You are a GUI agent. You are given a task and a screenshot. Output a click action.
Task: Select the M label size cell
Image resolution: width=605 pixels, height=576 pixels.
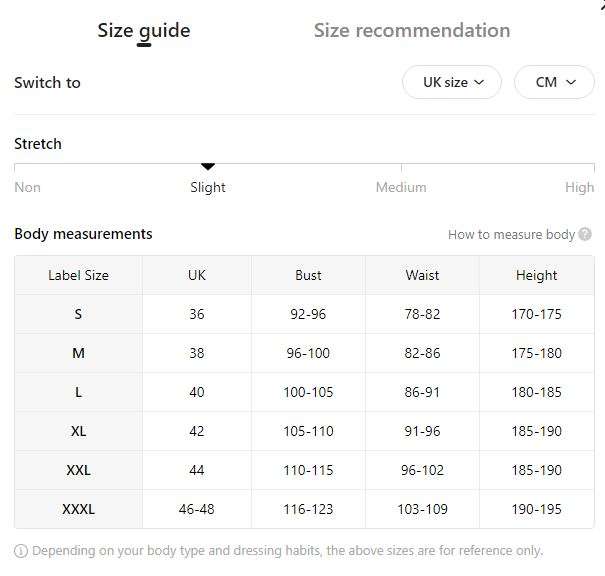coord(78,353)
